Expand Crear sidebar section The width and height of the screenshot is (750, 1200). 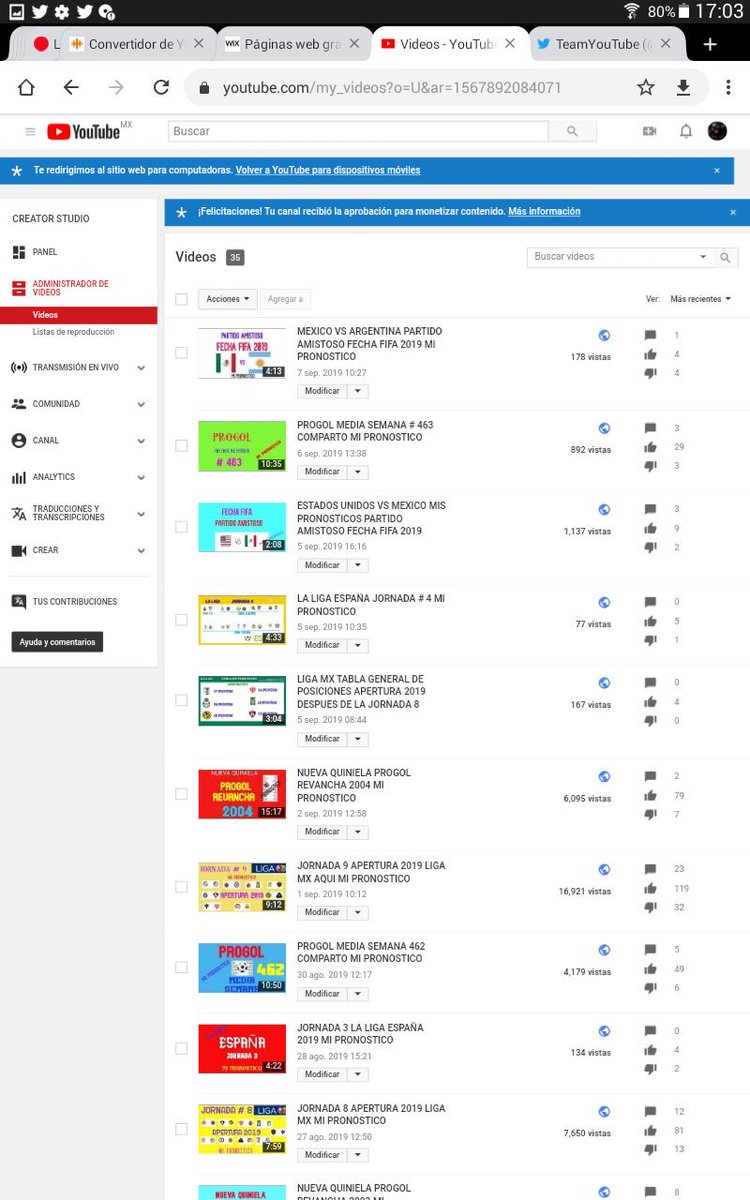point(141,551)
